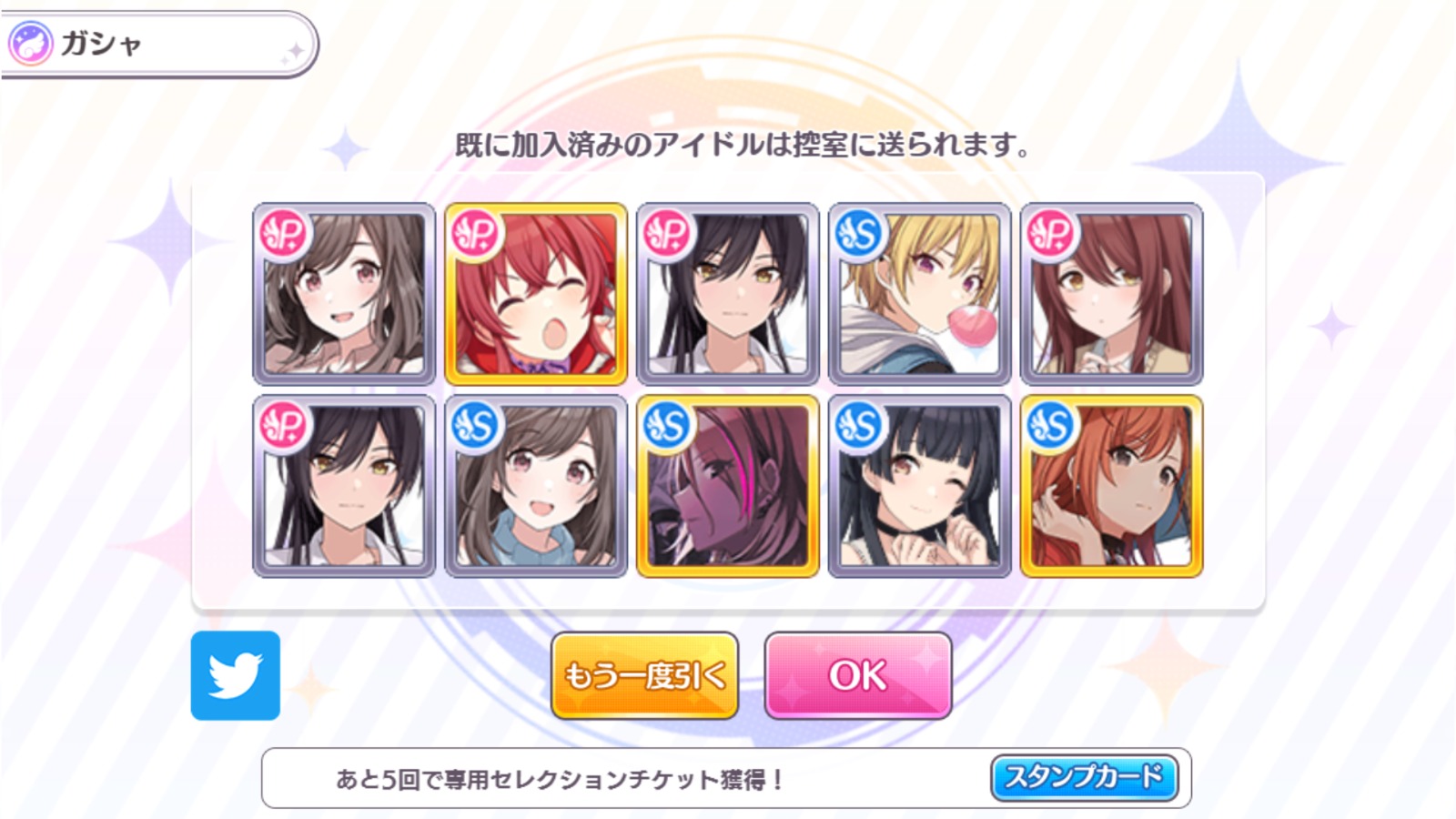The width and height of the screenshot is (1456, 819).
Task: Click the S badge on blue-scarf idol card
Action: point(477,427)
